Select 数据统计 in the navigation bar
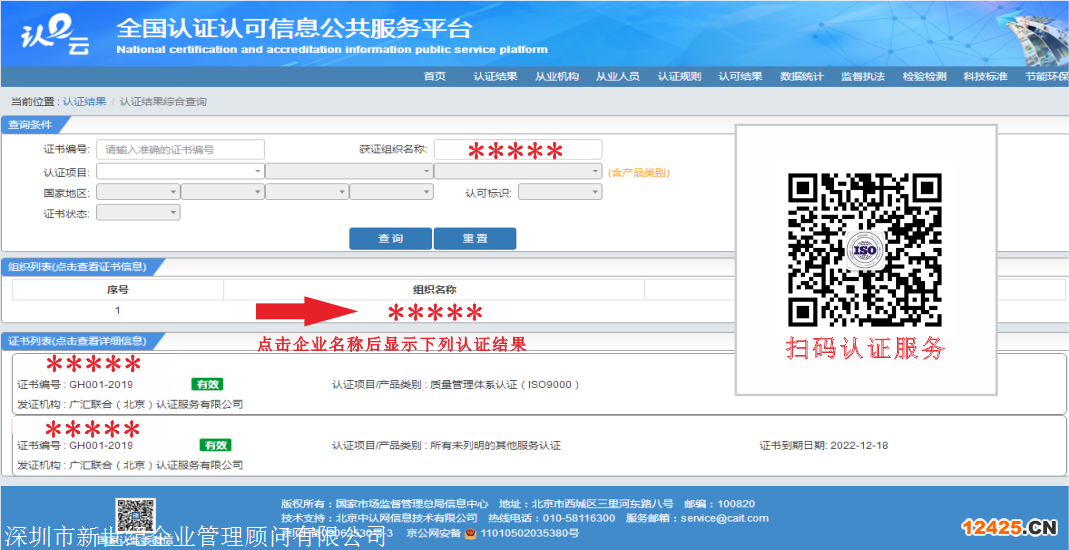The width and height of the screenshot is (1069, 550). click(x=801, y=77)
